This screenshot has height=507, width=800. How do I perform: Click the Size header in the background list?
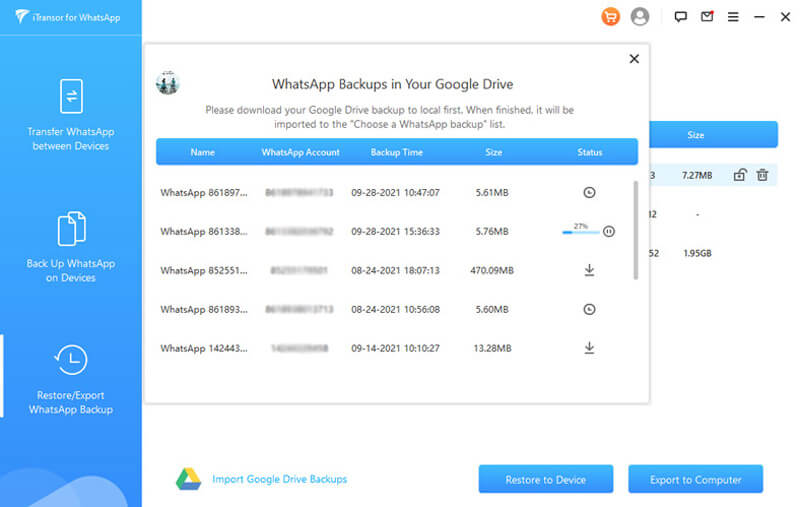coord(695,135)
